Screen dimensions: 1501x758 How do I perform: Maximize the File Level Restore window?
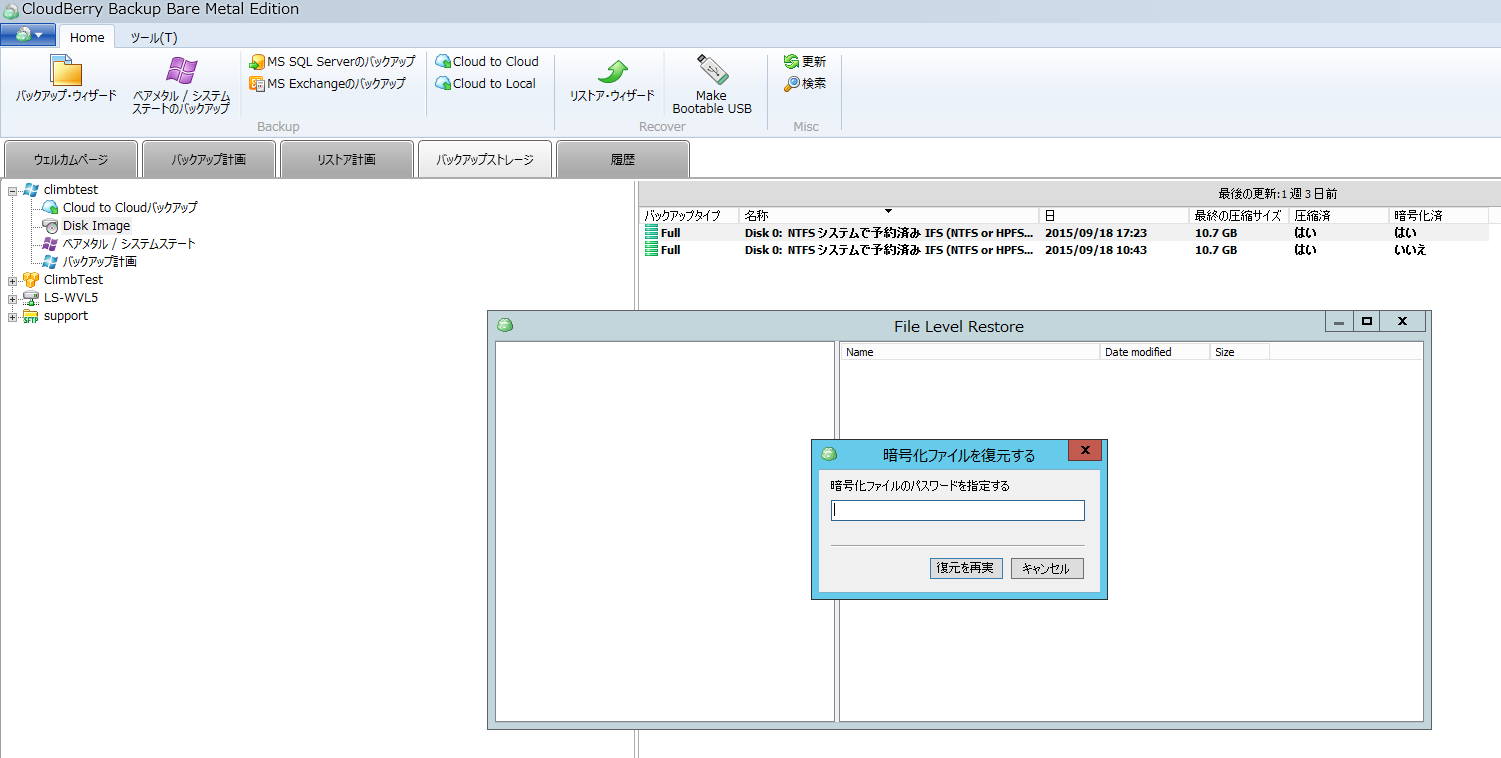point(1367,321)
